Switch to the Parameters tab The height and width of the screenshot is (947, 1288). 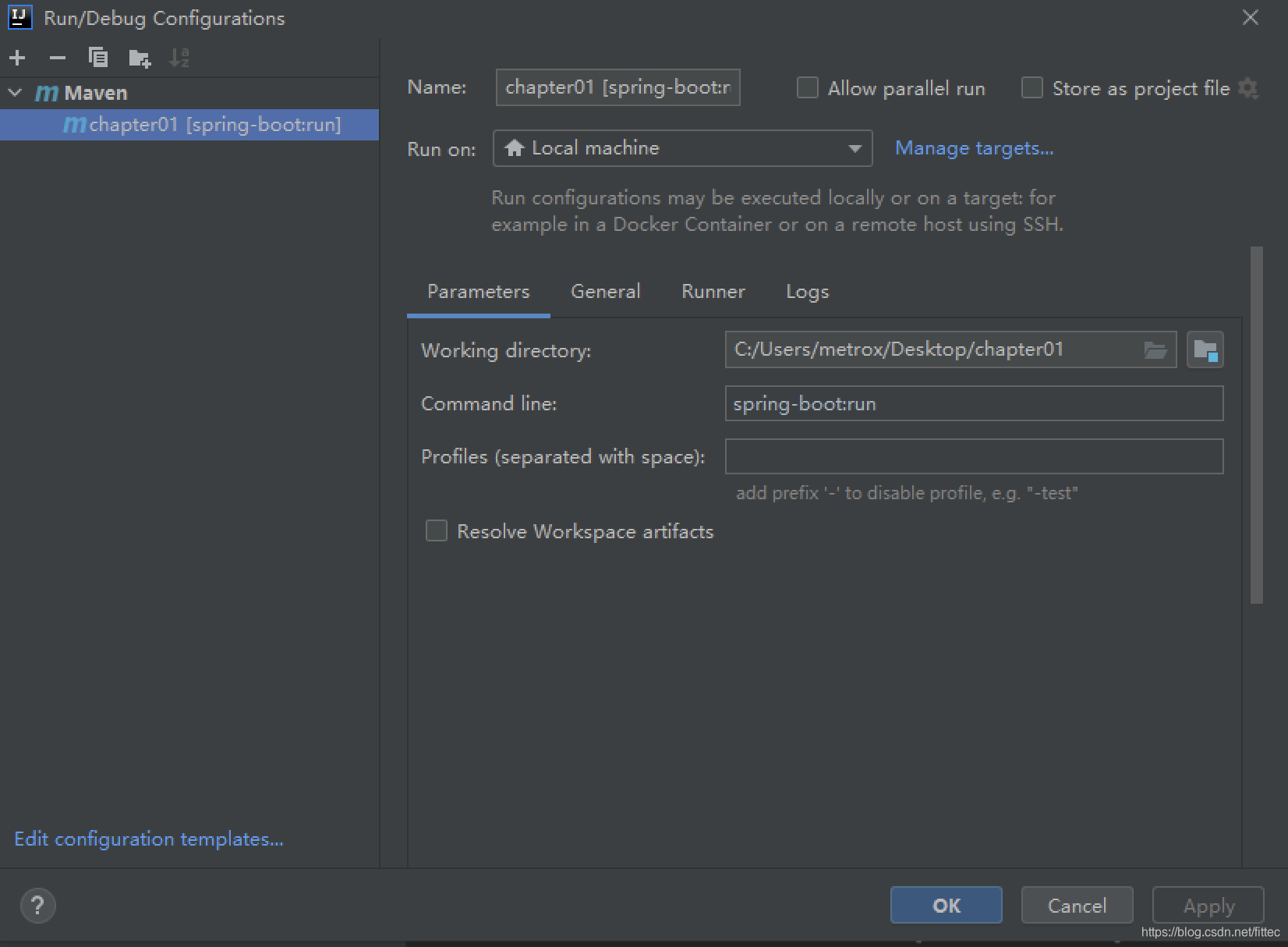[x=479, y=292]
